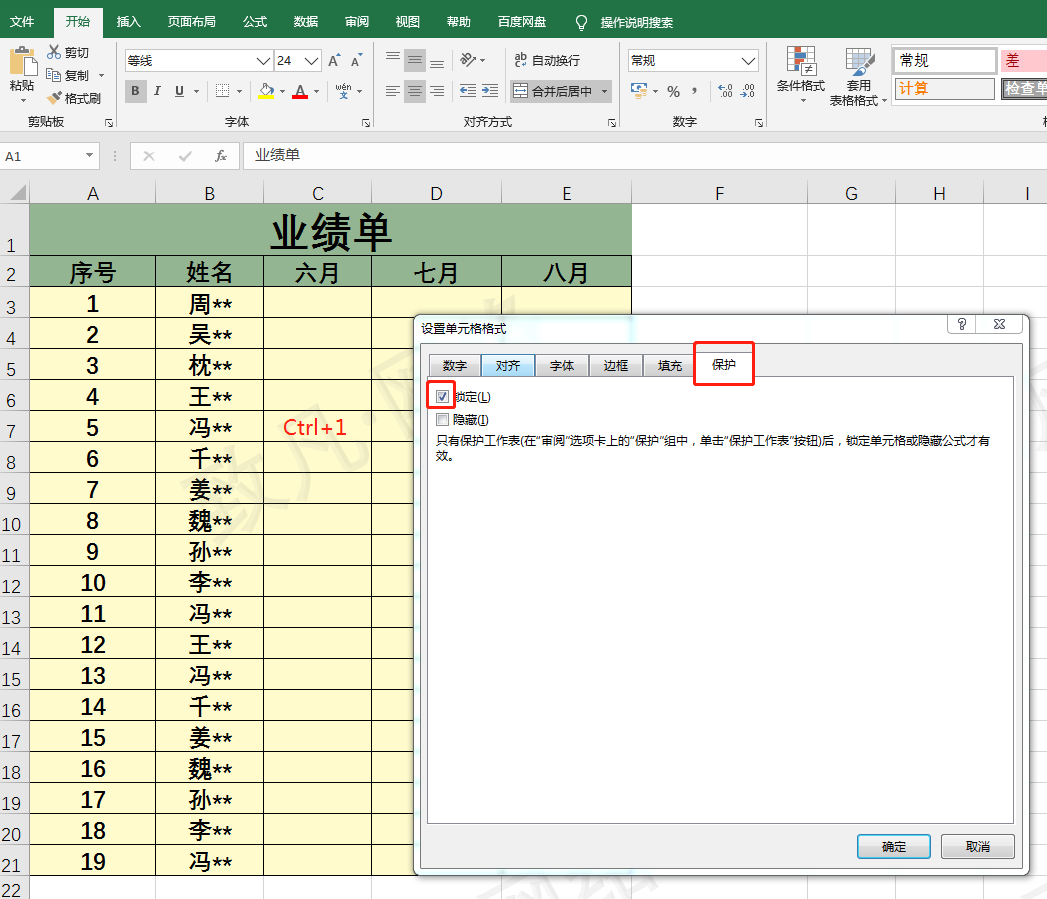Click help question mark in dialog
This screenshot has height=899, width=1047.
pyautogui.click(x=962, y=324)
